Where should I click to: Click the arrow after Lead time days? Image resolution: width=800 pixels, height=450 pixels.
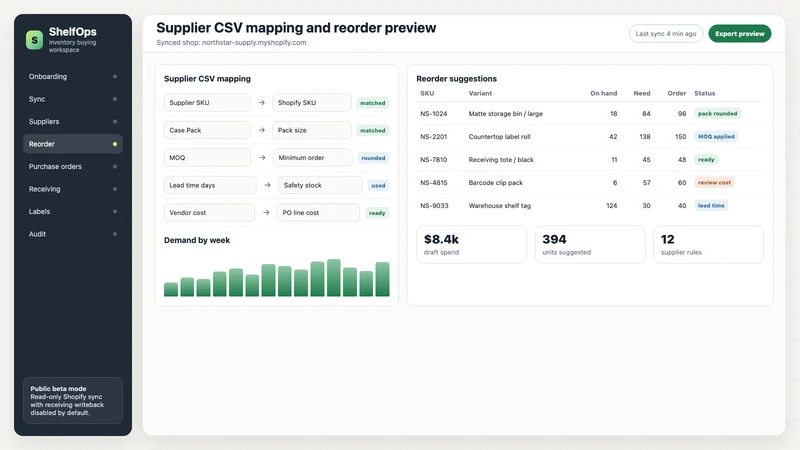click(x=267, y=185)
